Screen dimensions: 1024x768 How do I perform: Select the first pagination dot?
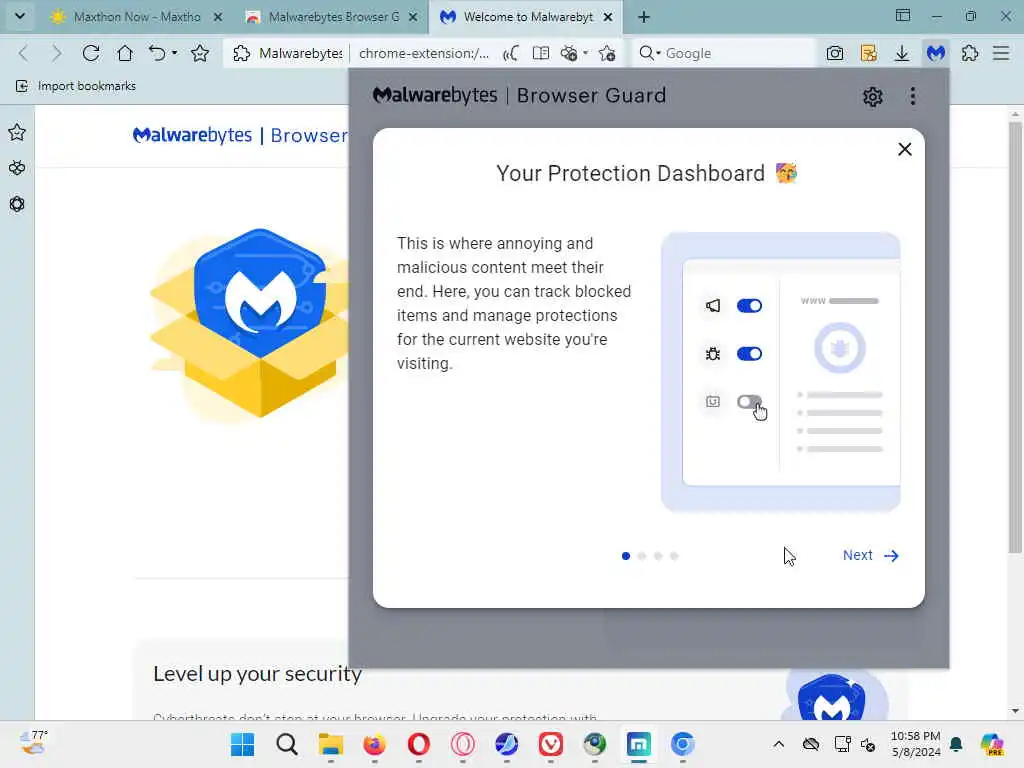tap(626, 556)
